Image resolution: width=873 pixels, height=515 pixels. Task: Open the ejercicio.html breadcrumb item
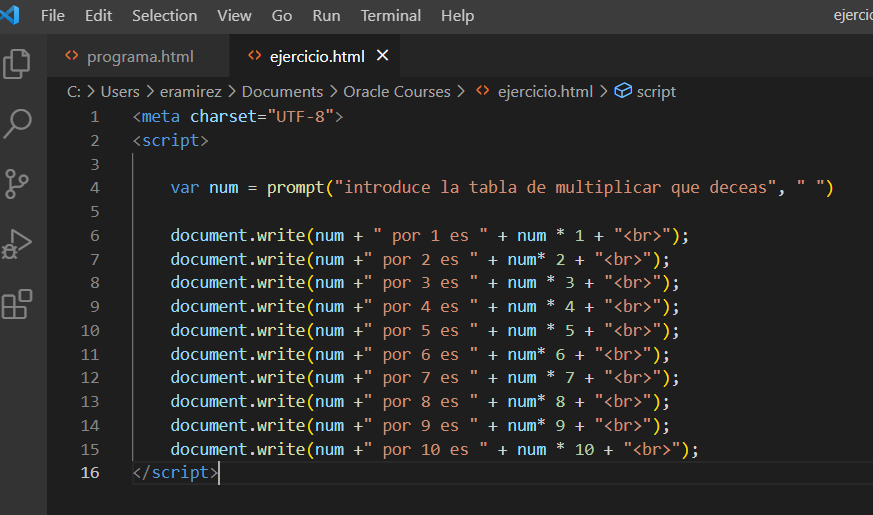(x=546, y=91)
